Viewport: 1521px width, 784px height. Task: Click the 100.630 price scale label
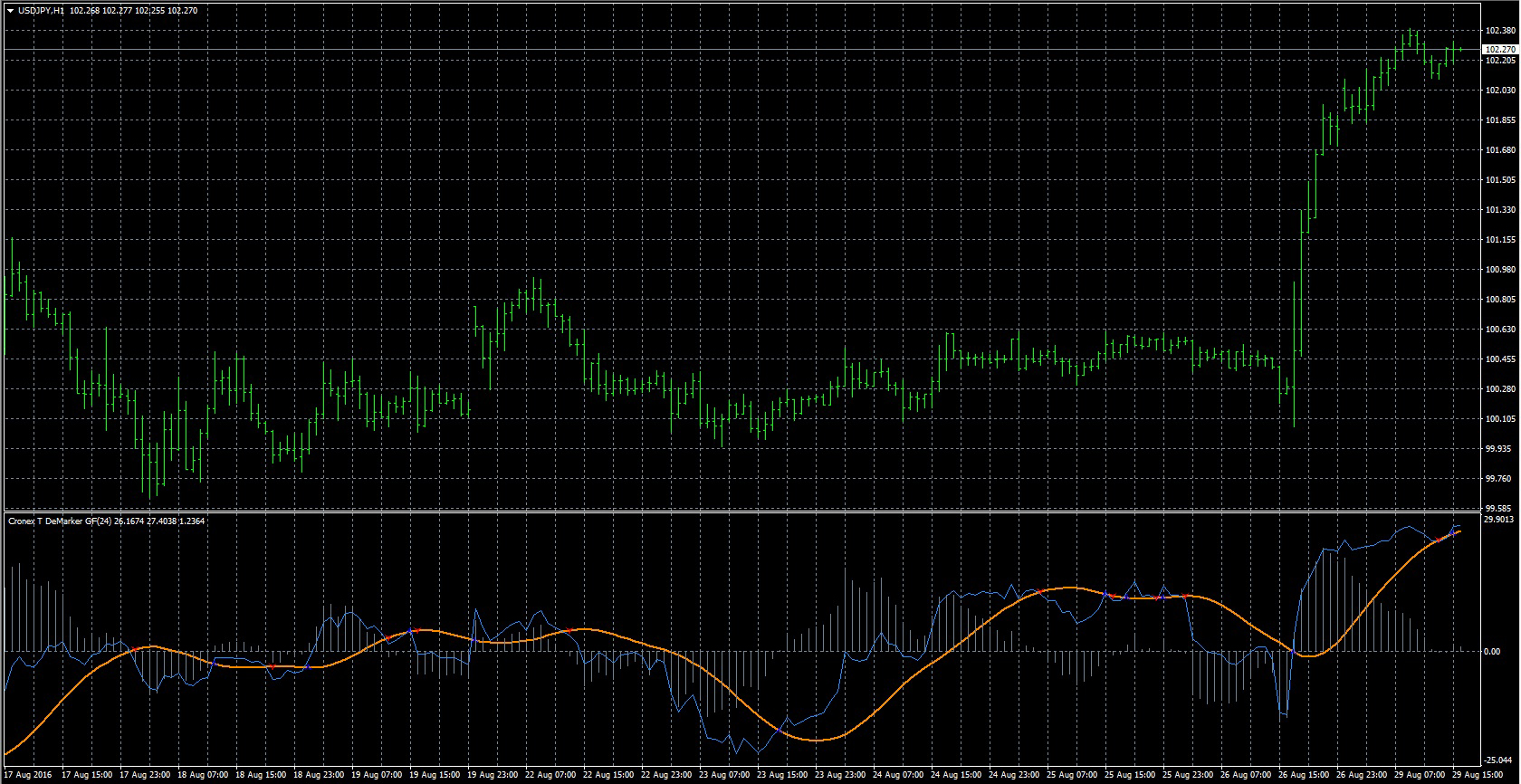(x=1500, y=330)
